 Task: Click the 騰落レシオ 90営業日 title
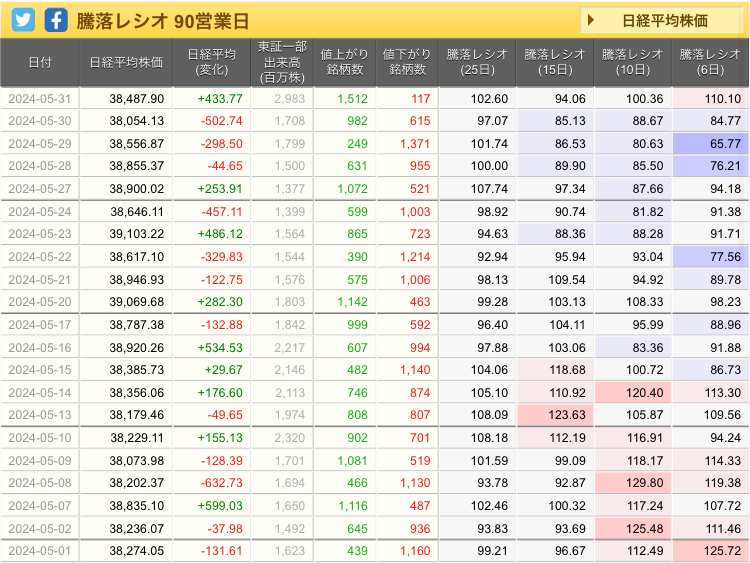coord(163,21)
